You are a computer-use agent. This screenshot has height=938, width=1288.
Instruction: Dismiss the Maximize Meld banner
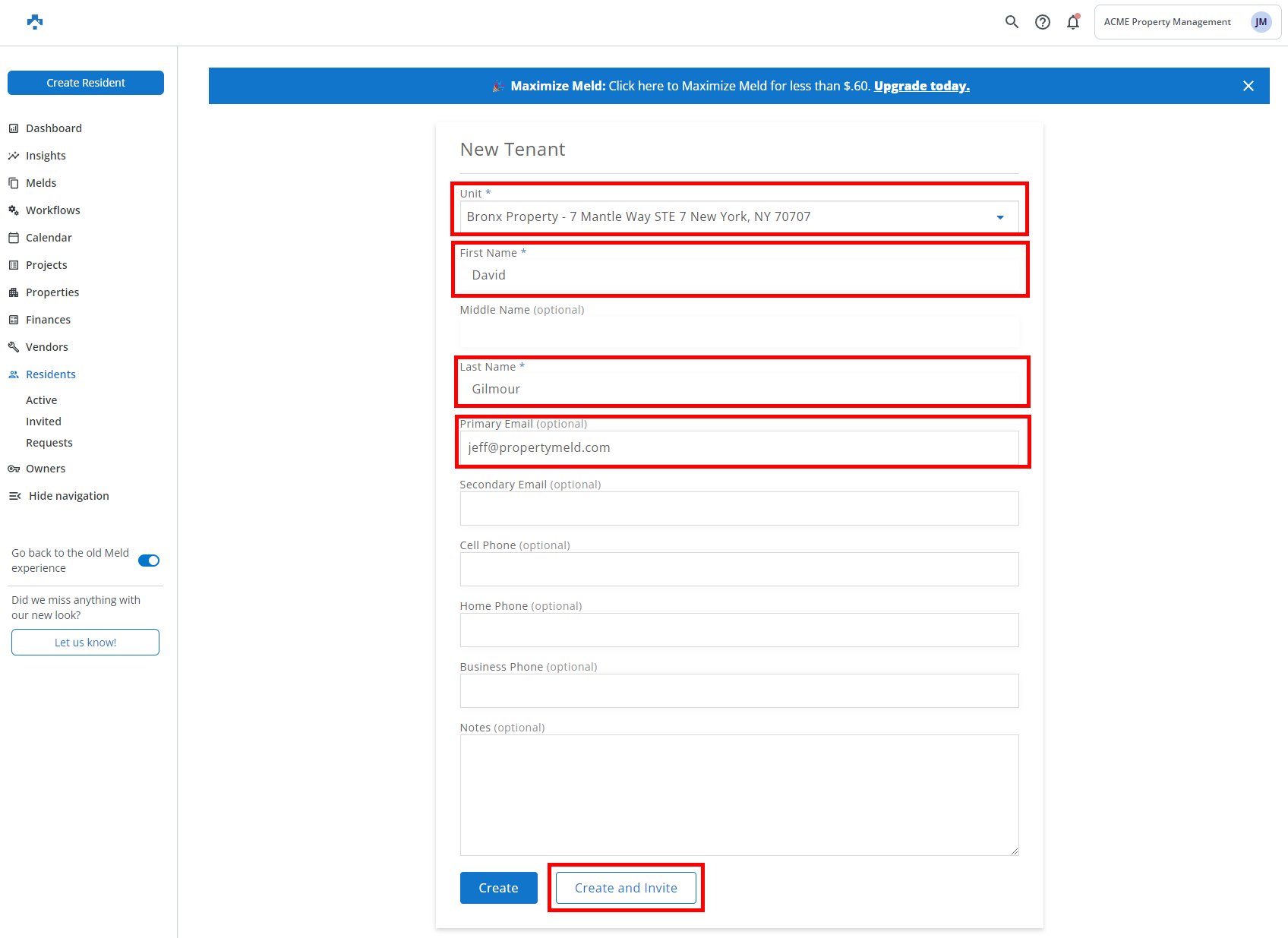[1248, 86]
